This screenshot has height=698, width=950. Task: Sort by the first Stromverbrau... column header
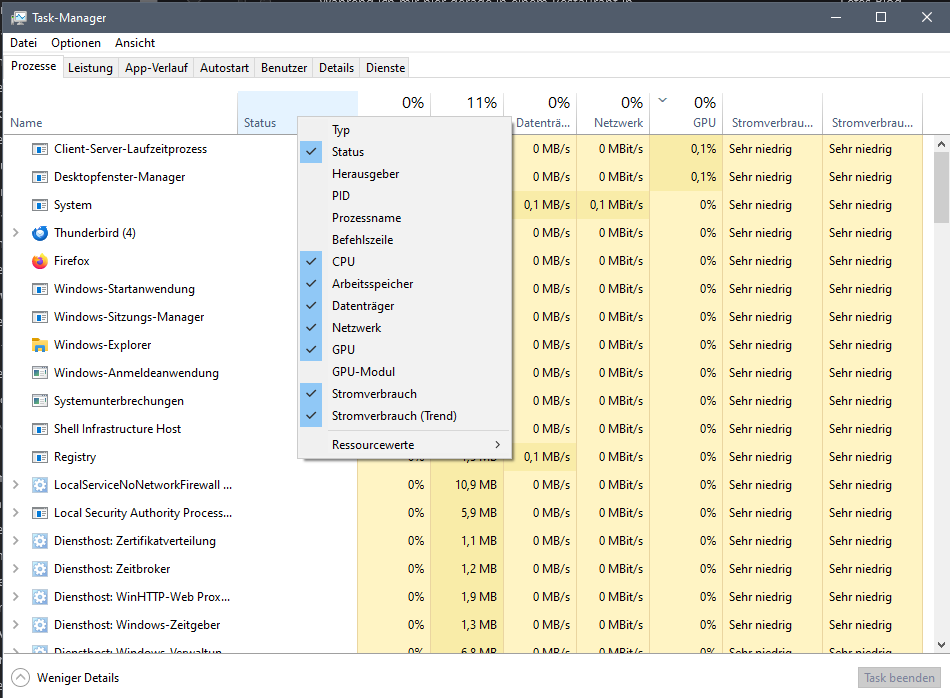(772, 113)
